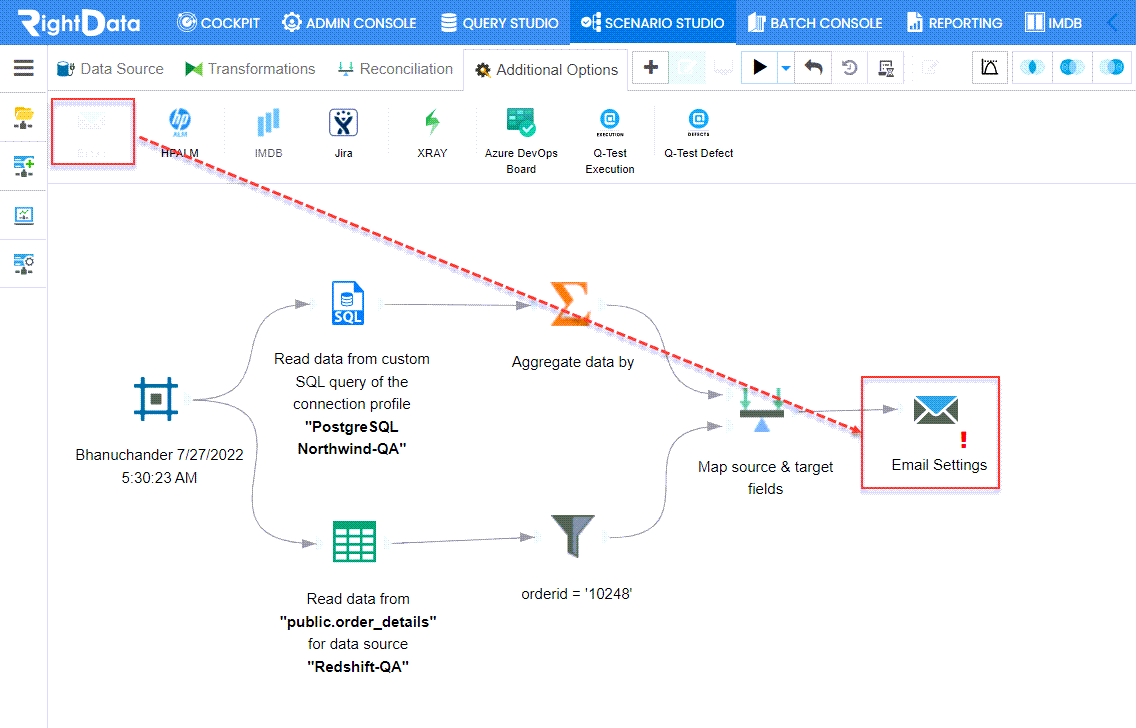Open the SCENARIO STUDIO menu
Viewport: 1136px width, 728px height.
tap(653, 22)
